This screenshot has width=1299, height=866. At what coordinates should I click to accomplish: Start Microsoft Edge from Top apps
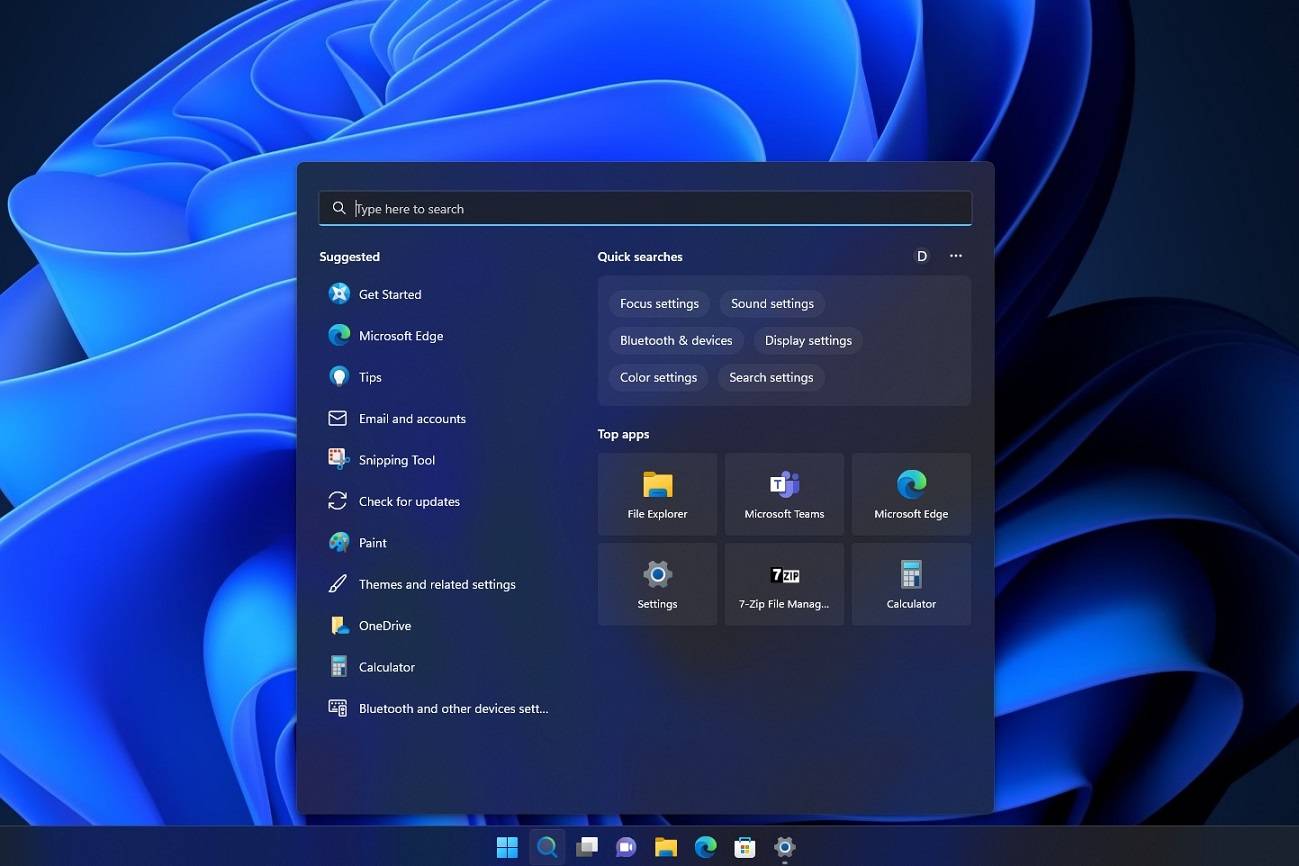tap(910, 493)
